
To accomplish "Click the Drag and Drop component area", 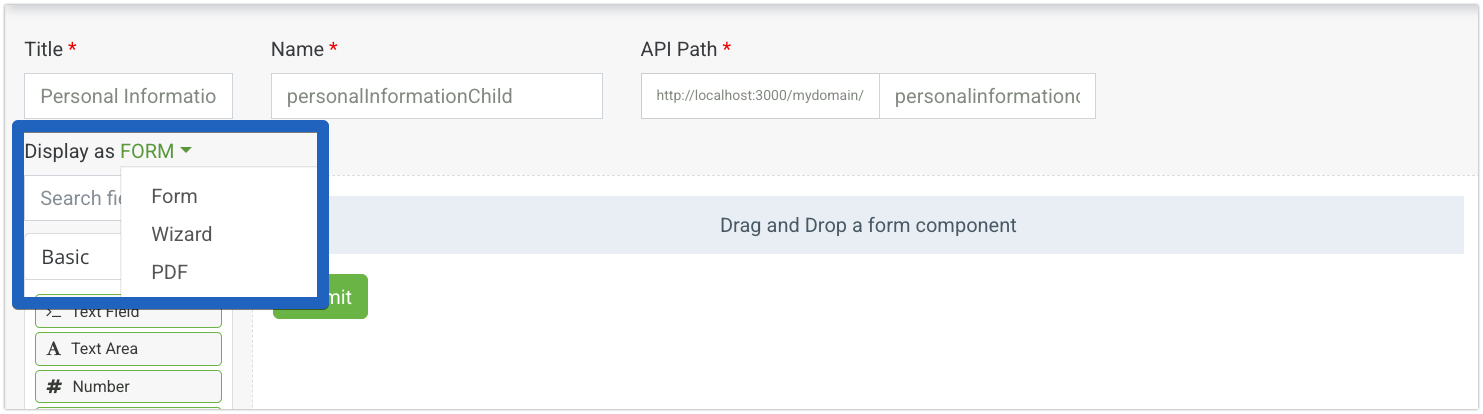I will pos(867,225).
